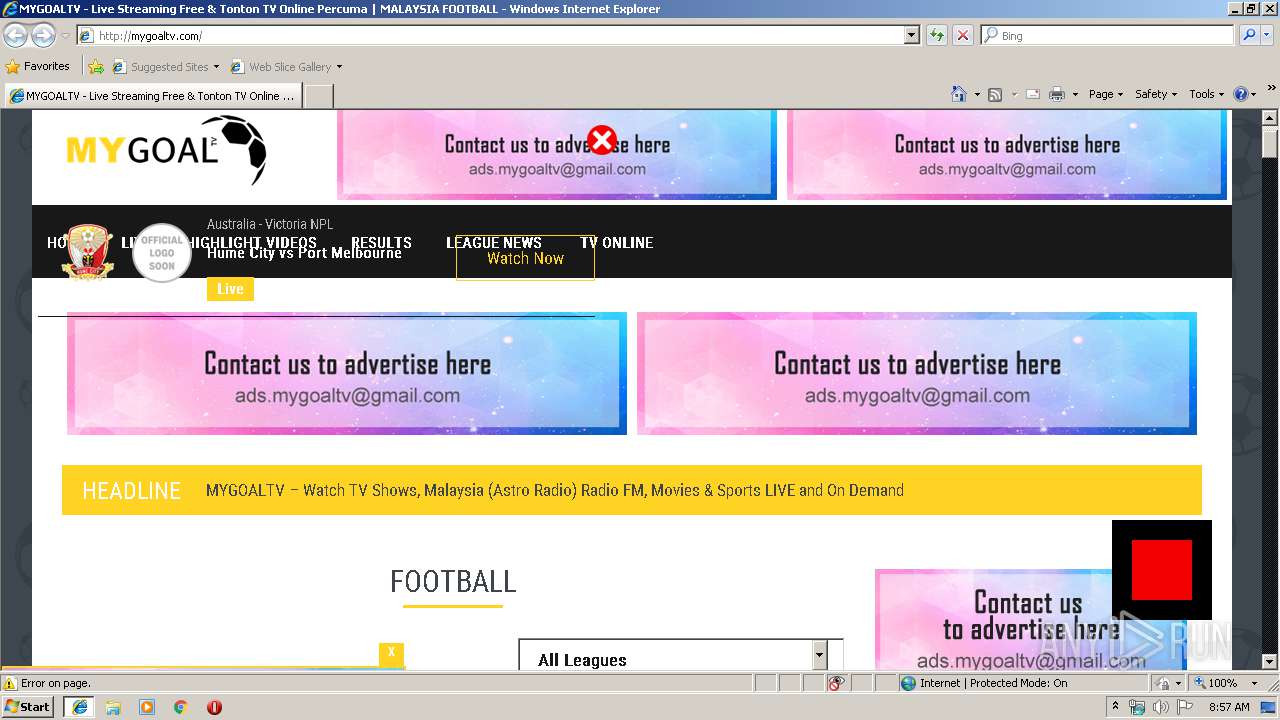Stop loading with the red X icon

click(963, 35)
